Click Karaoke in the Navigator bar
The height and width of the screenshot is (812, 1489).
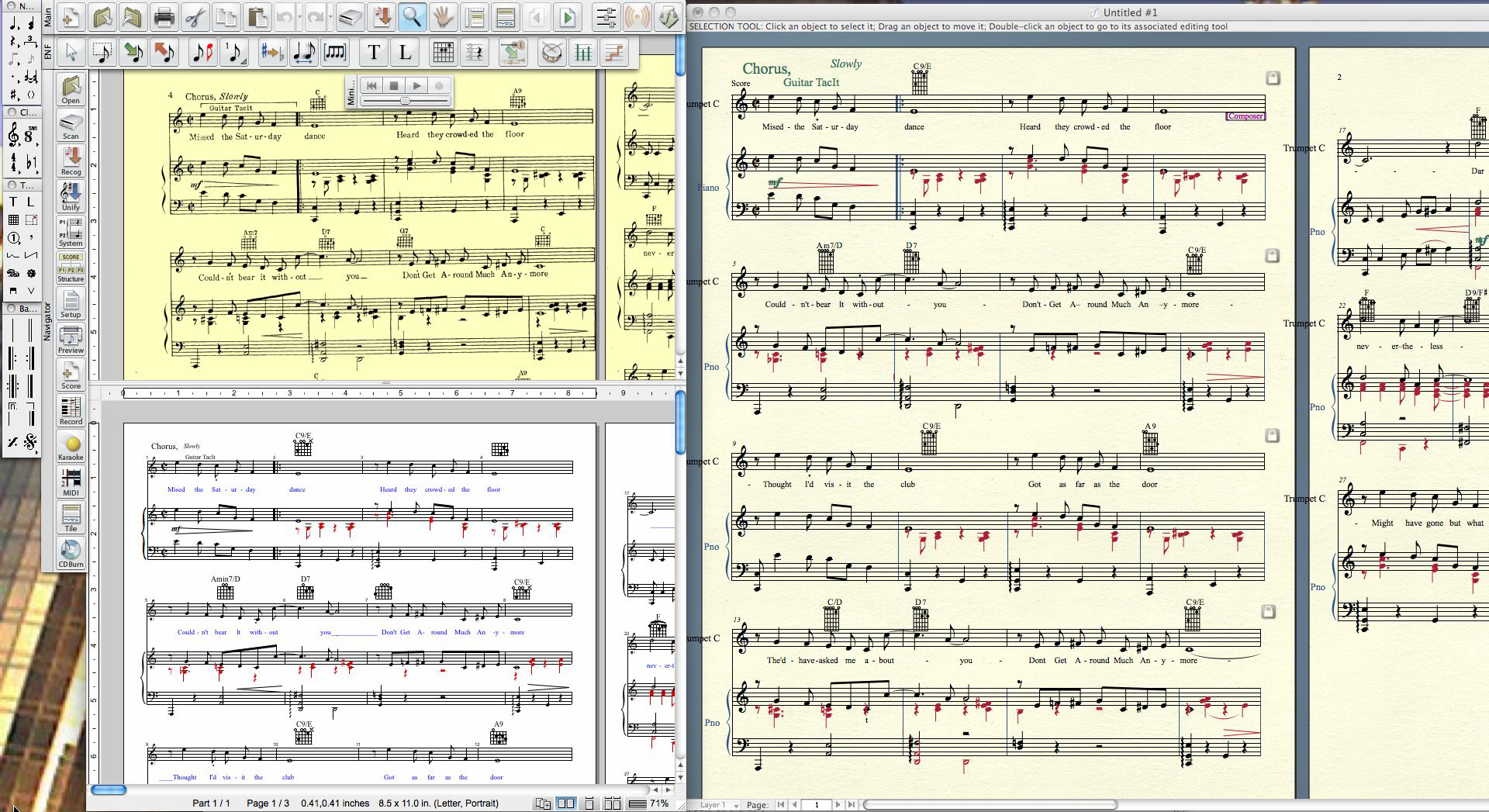click(x=71, y=447)
